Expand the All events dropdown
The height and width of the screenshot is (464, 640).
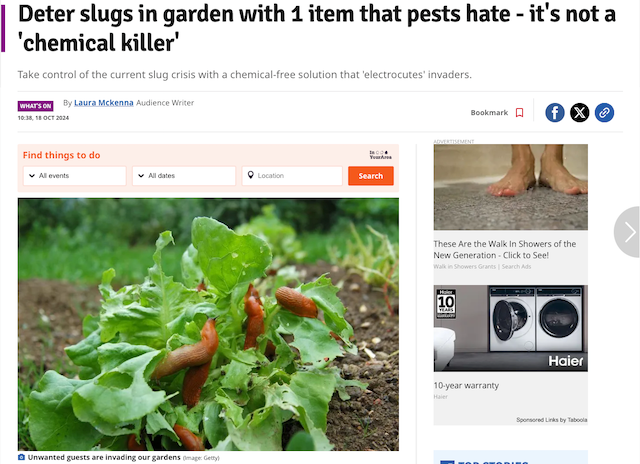coord(75,176)
